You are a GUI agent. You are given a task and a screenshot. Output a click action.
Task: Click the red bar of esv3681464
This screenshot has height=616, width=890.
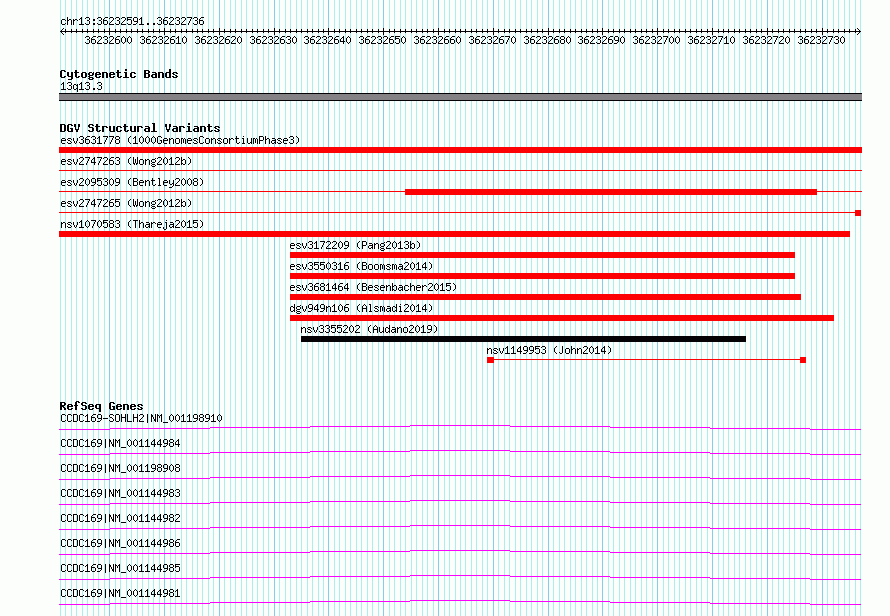545,297
